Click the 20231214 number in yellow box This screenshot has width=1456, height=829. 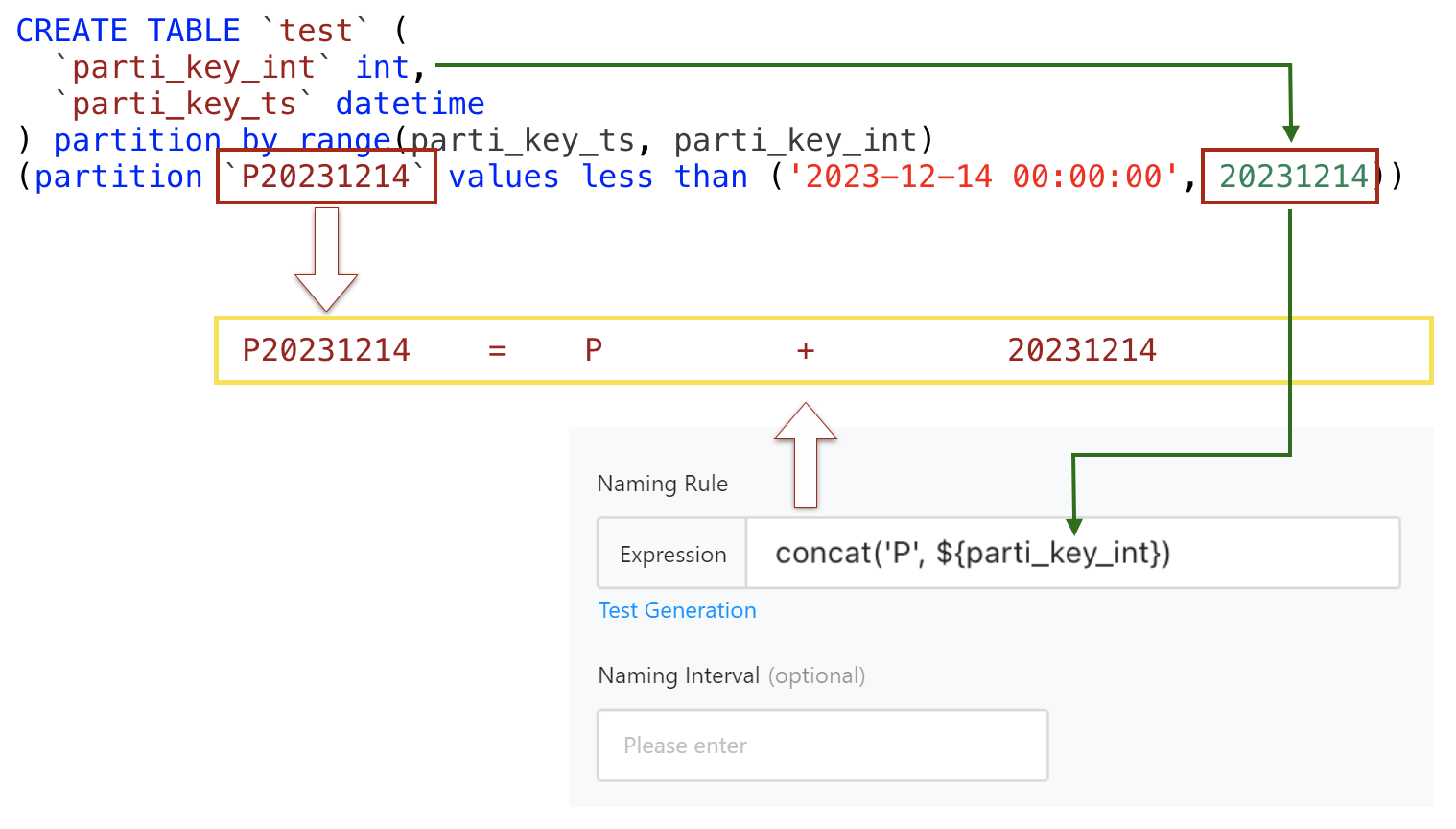(x=1082, y=350)
